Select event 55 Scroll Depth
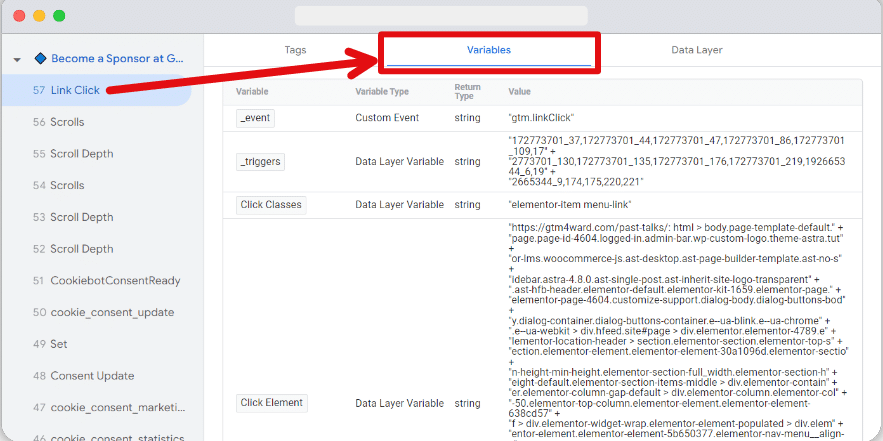883x441 pixels. [73, 154]
